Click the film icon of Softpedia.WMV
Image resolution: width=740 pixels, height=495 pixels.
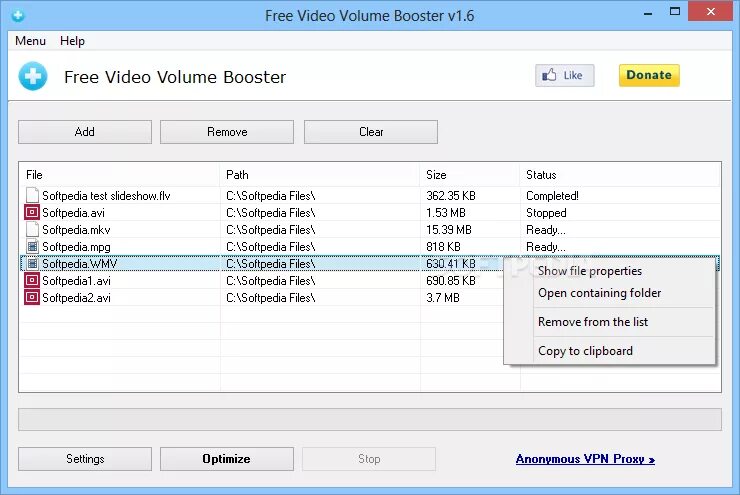pos(32,263)
